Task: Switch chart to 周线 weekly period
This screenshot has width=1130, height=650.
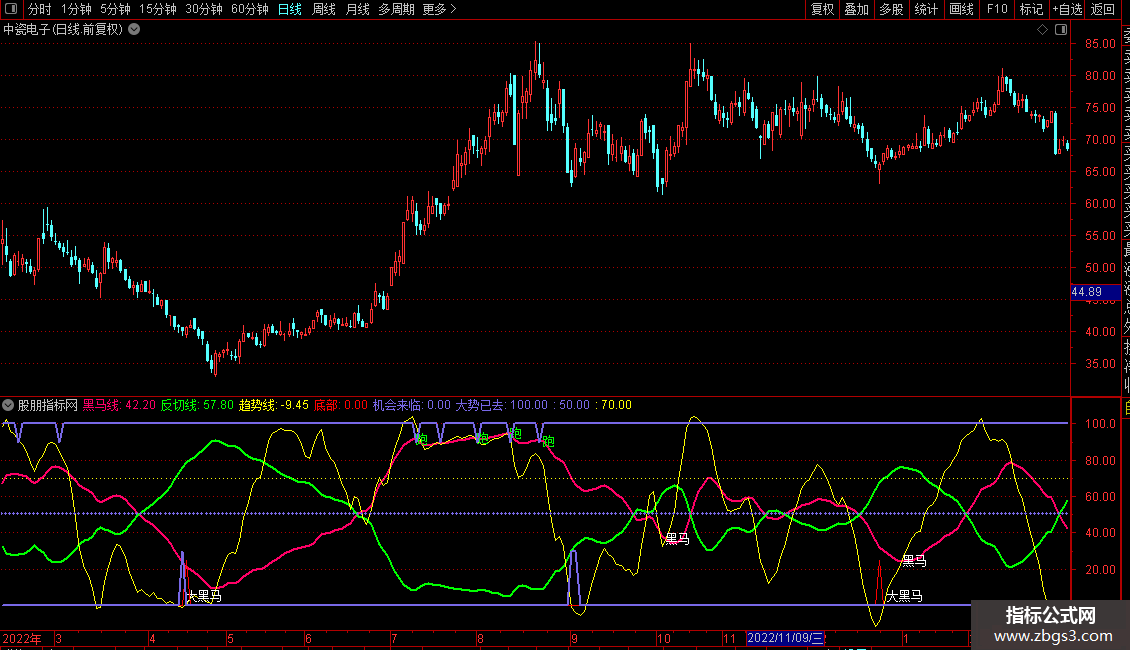Action: (323, 9)
